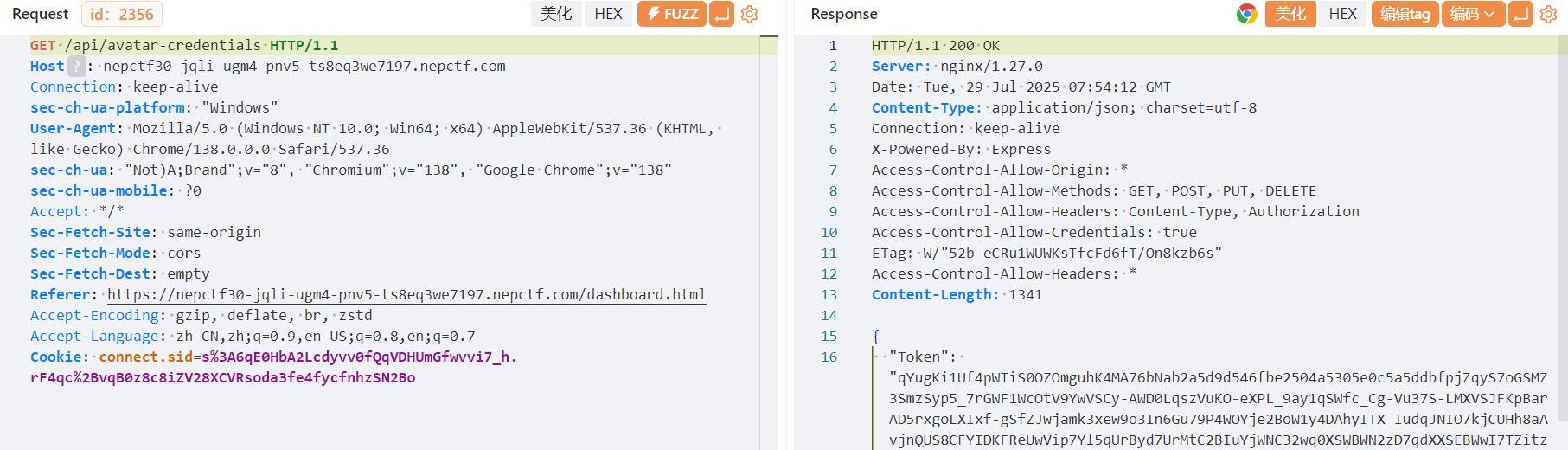This screenshot has width=1568, height=450.
Task: Click the FUZZ lightning button in Request
Action: [672, 14]
